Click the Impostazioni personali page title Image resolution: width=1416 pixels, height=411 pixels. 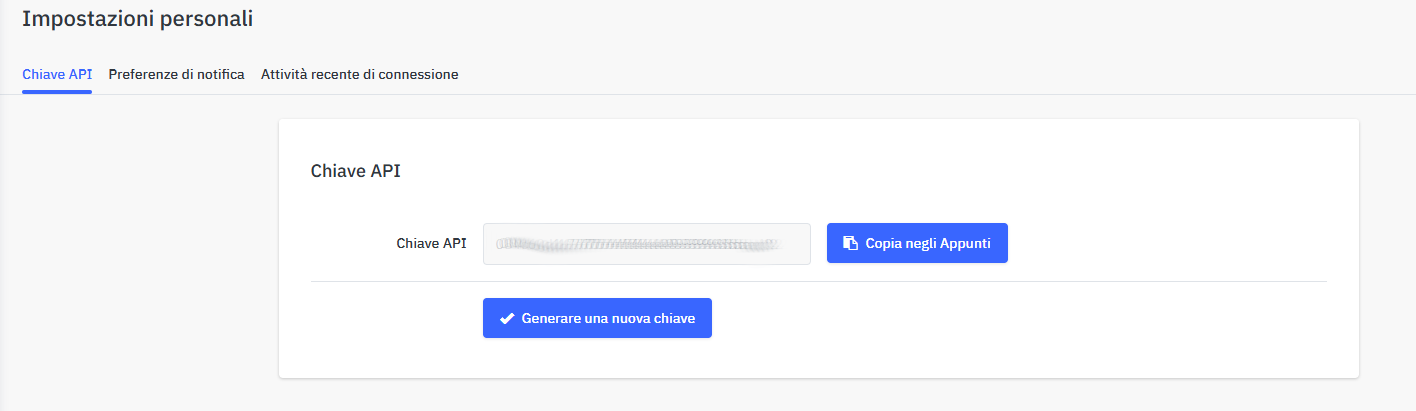[x=137, y=18]
